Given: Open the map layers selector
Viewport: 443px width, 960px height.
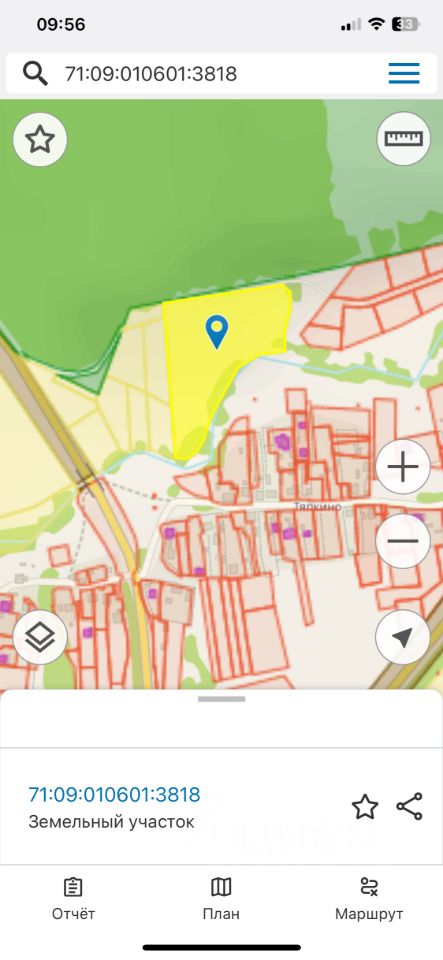Looking at the screenshot, I should (40, 637).
